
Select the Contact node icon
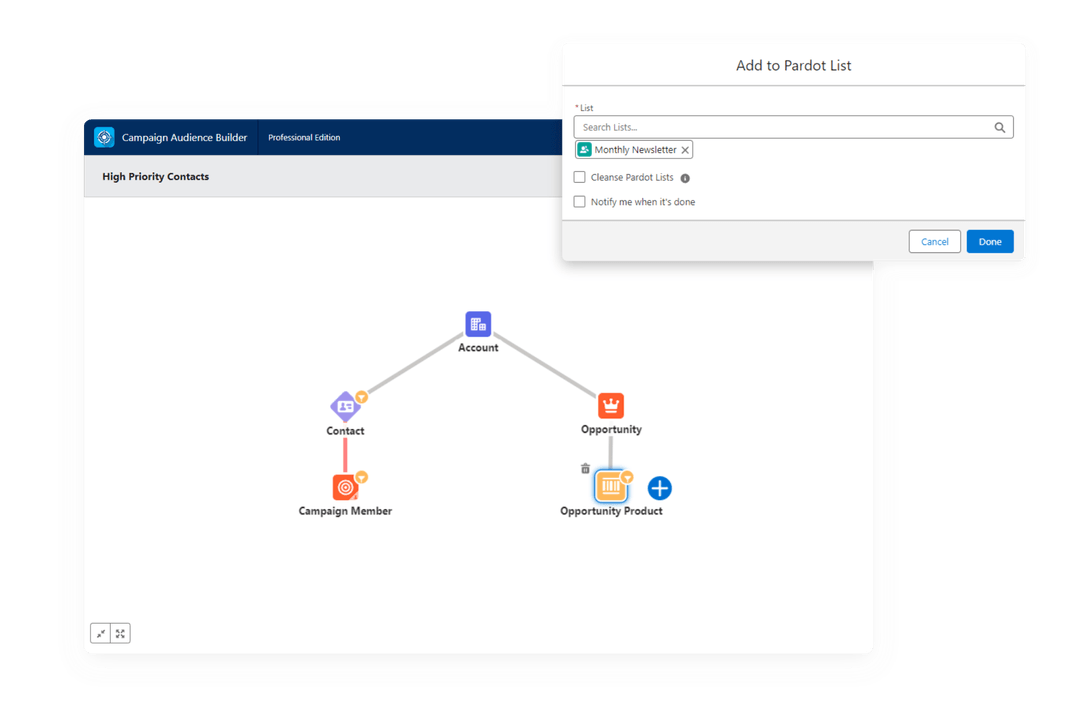pyautogui.click(x=345, y=406)
